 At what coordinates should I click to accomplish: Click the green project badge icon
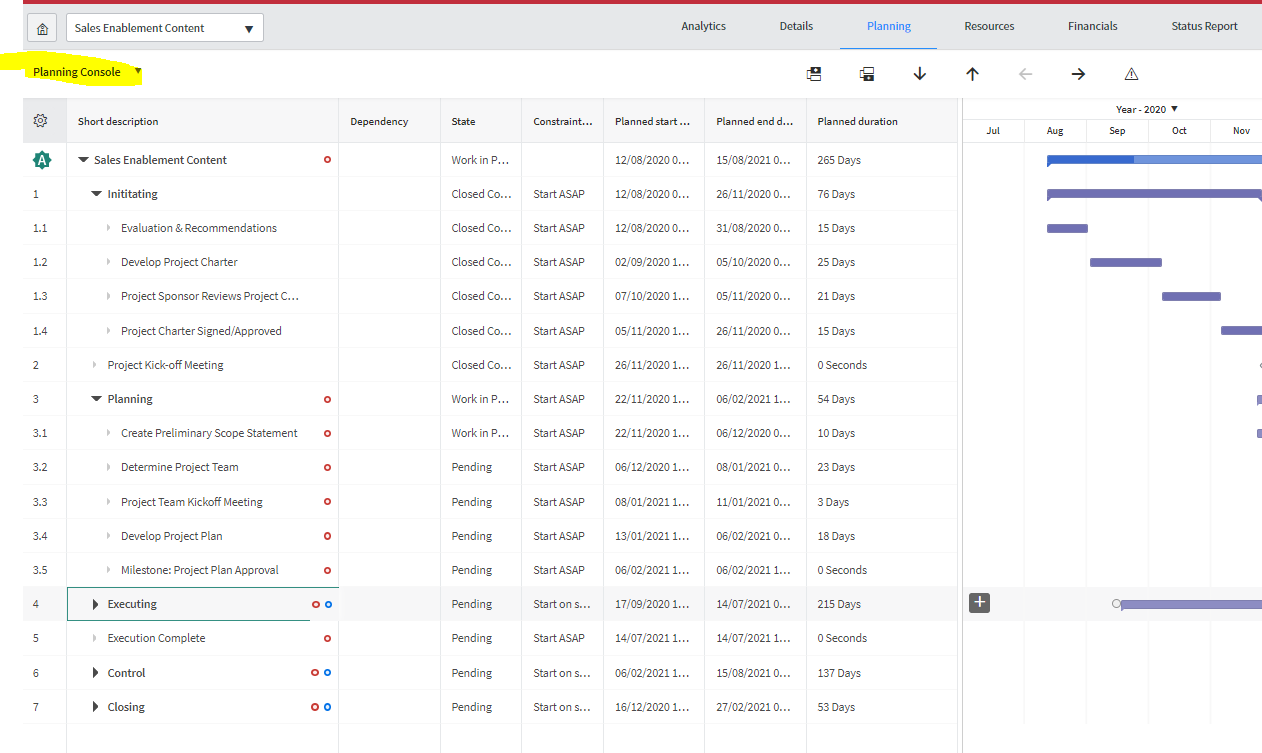(42, 159)
